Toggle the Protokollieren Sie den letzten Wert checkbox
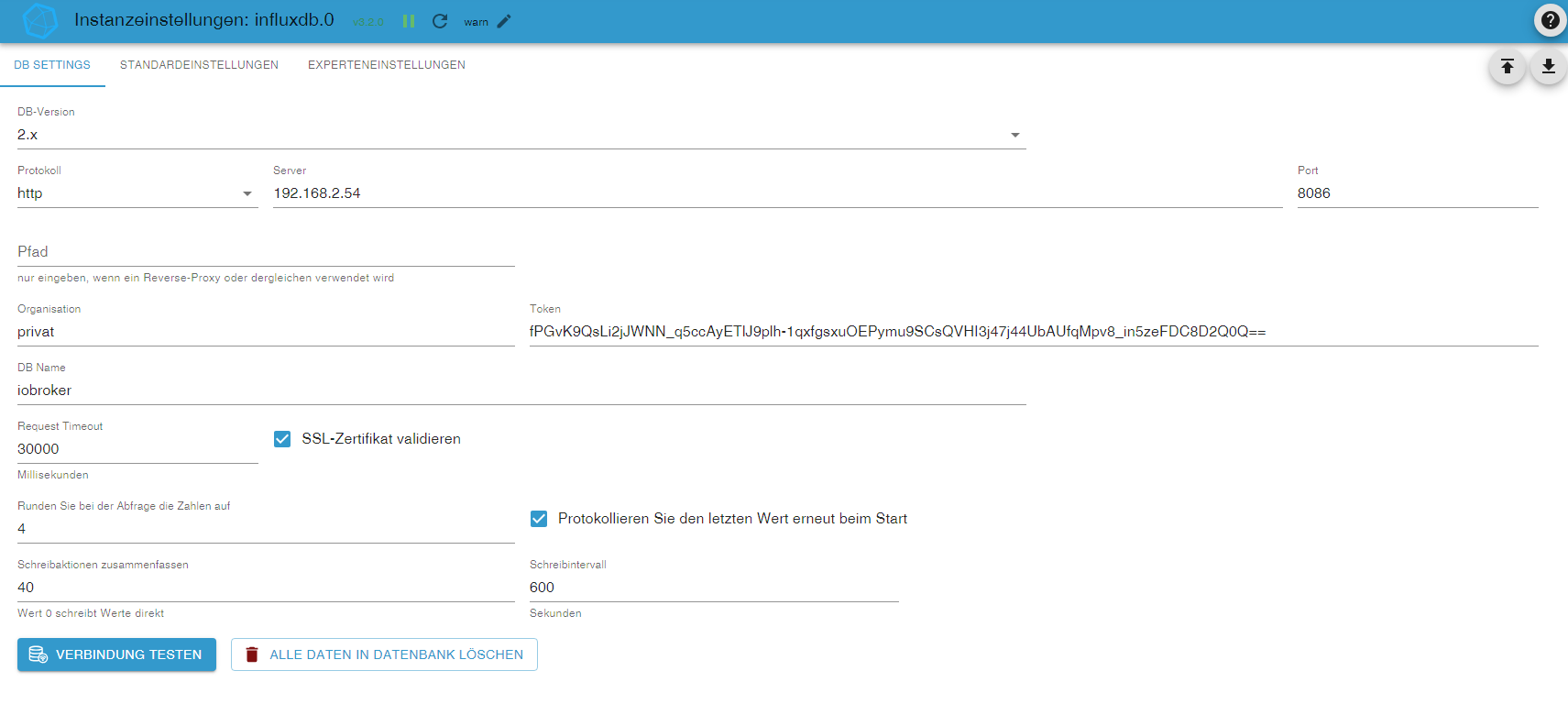 click(539, 519)
